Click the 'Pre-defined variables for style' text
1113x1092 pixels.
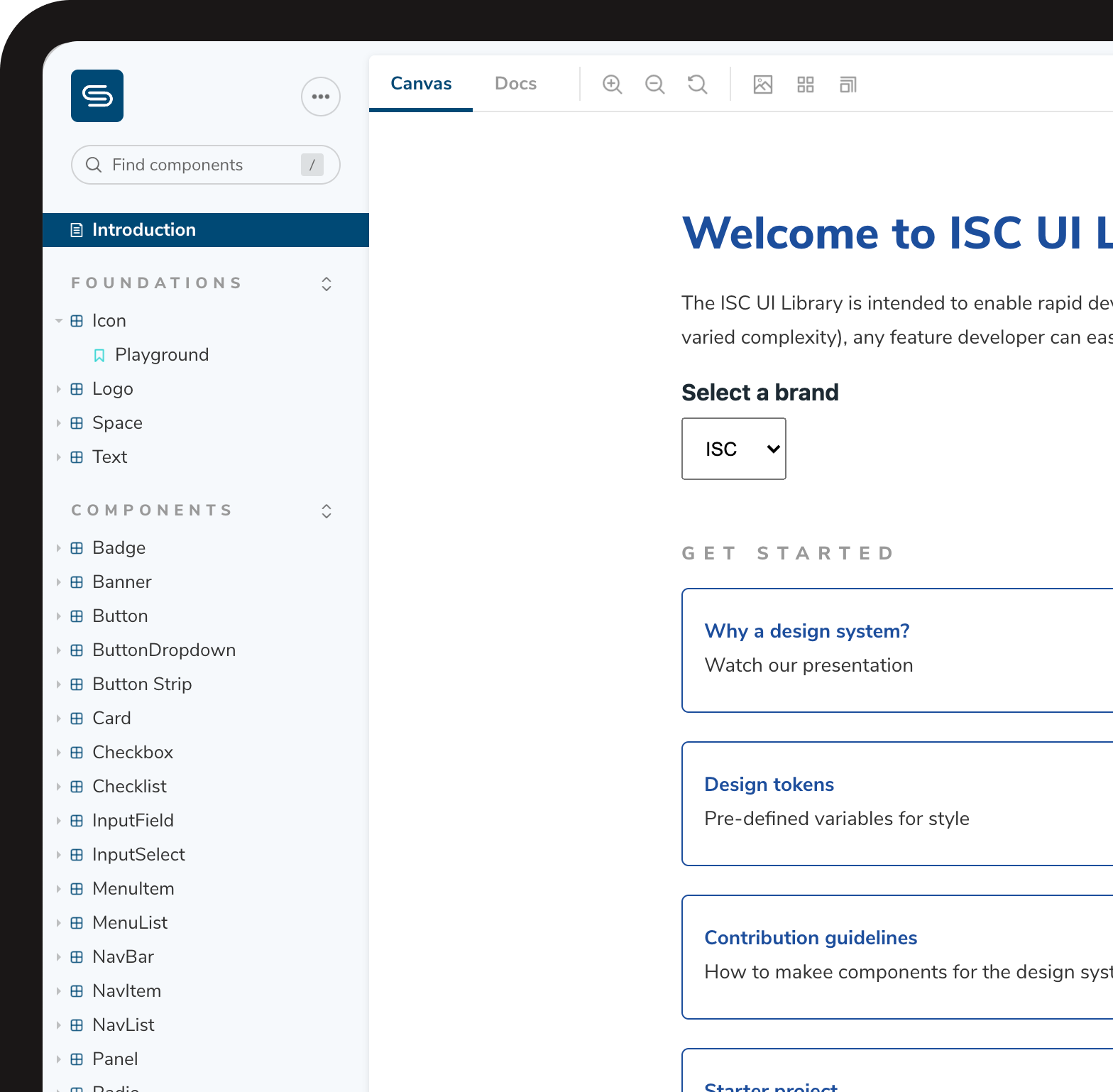(x=837, y=819)
